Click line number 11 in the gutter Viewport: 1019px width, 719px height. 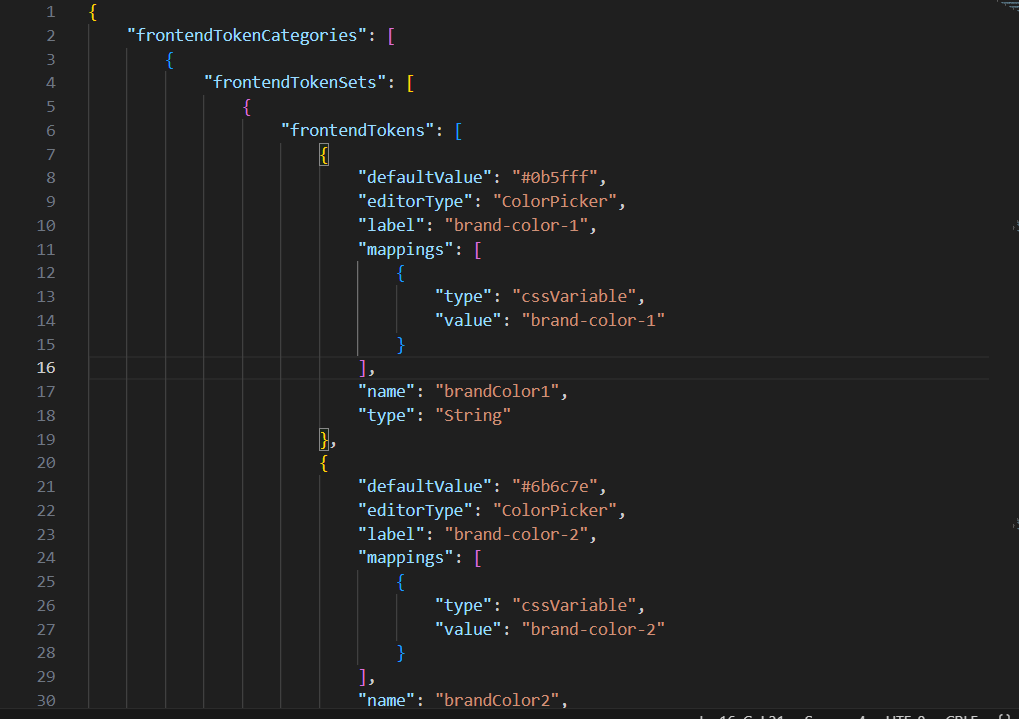(x=46, y=250)
